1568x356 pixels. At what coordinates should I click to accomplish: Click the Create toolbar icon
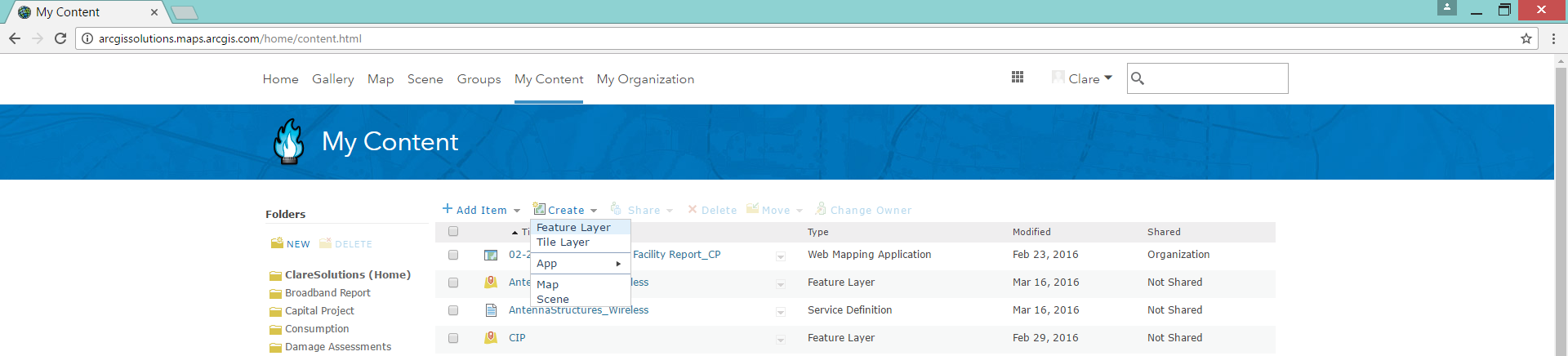[539, 209]
